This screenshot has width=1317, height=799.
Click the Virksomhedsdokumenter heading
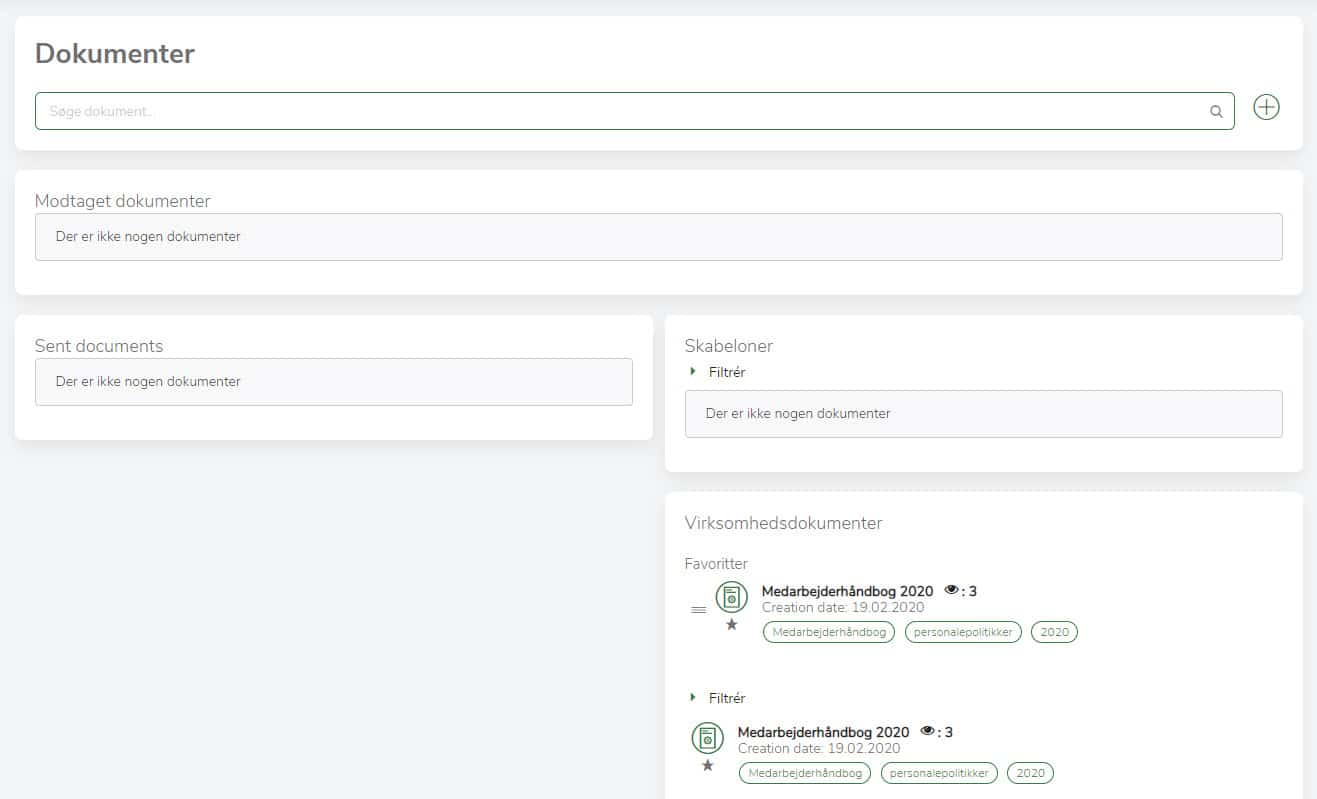click(783, 523)
